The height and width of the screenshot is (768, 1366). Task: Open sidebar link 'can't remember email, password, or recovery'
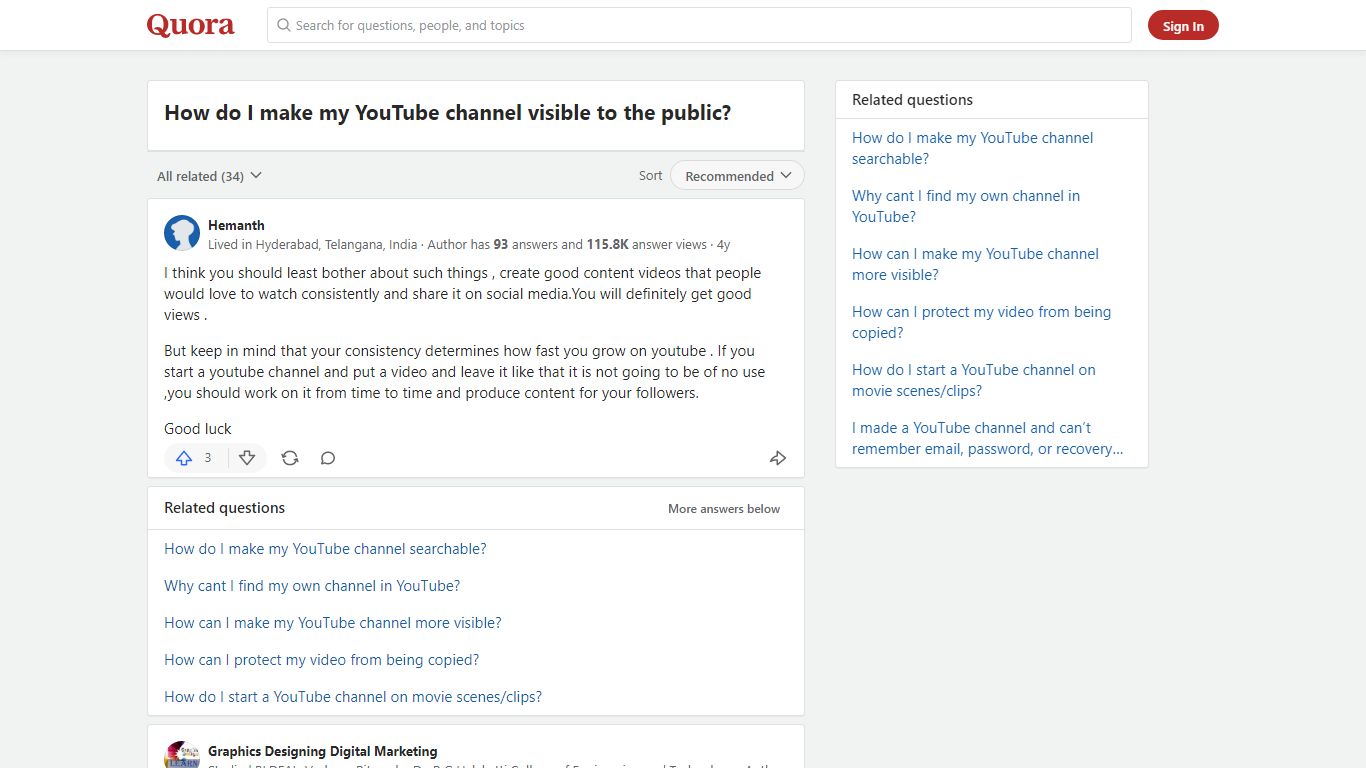tap(987, 438)
